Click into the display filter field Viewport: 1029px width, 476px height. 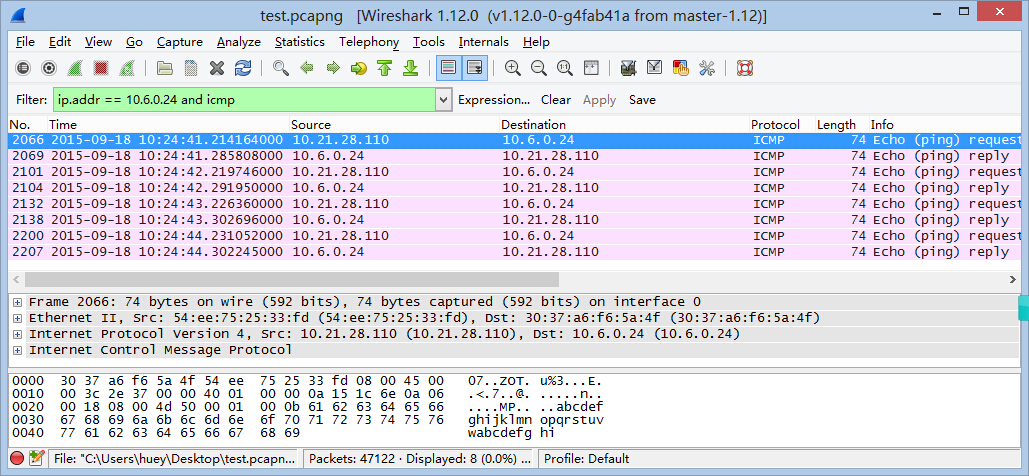pyautogui.click(x=243, y=100)
